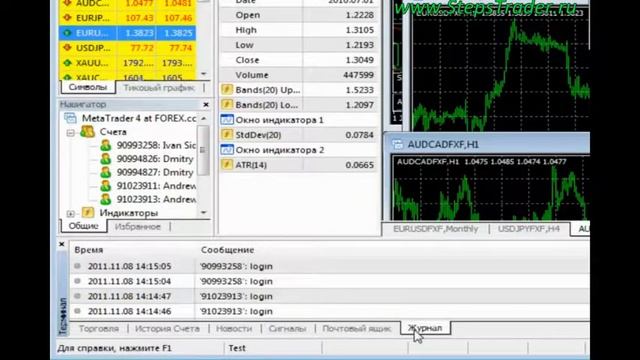Click the Индикаторы folder icon
This screenshot has width=640, height=360.
[x=88, y=213]
